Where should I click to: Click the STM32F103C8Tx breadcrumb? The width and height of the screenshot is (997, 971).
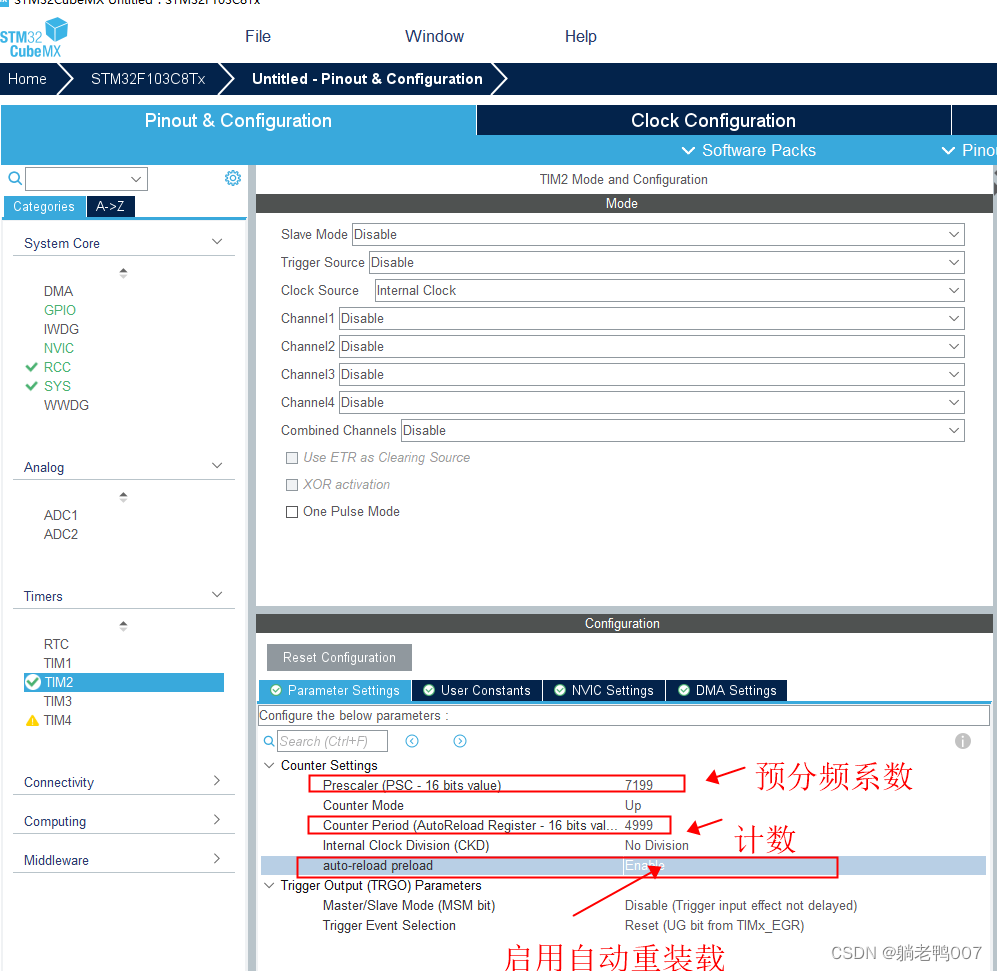pos(148,79)
